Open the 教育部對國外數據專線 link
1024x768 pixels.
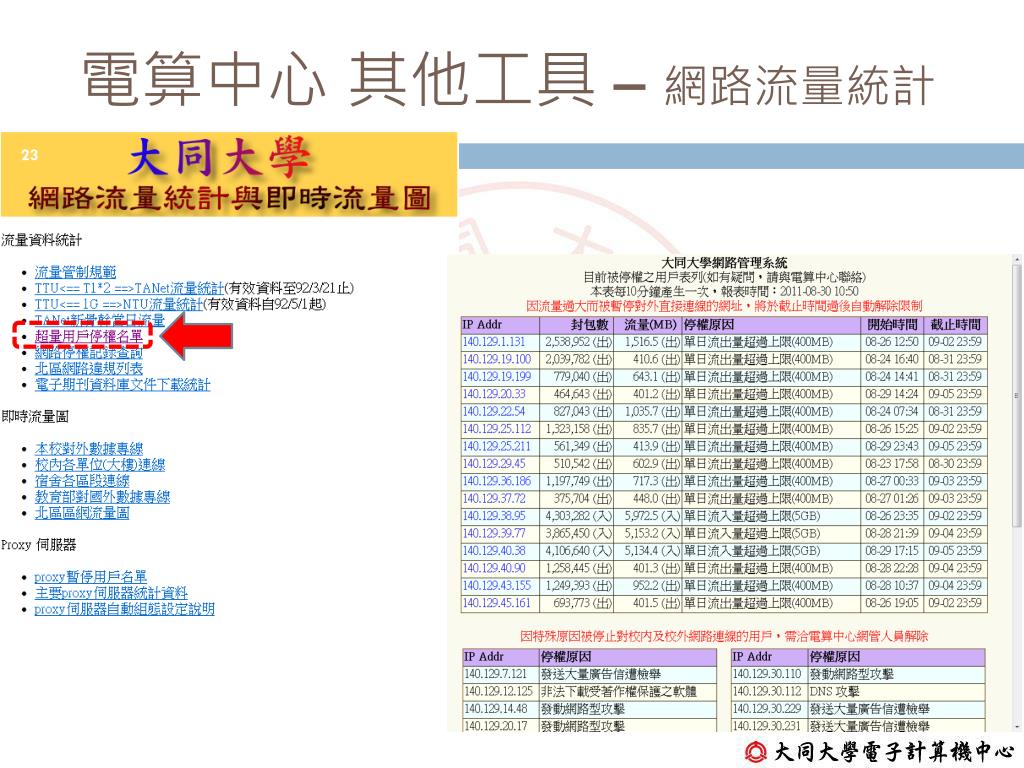[x=102, y=496]
